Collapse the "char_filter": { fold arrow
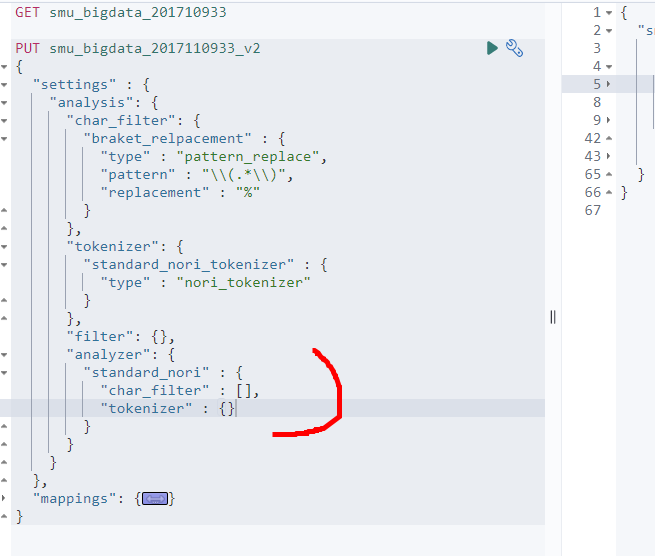The image size is (655, 556). 4,121
